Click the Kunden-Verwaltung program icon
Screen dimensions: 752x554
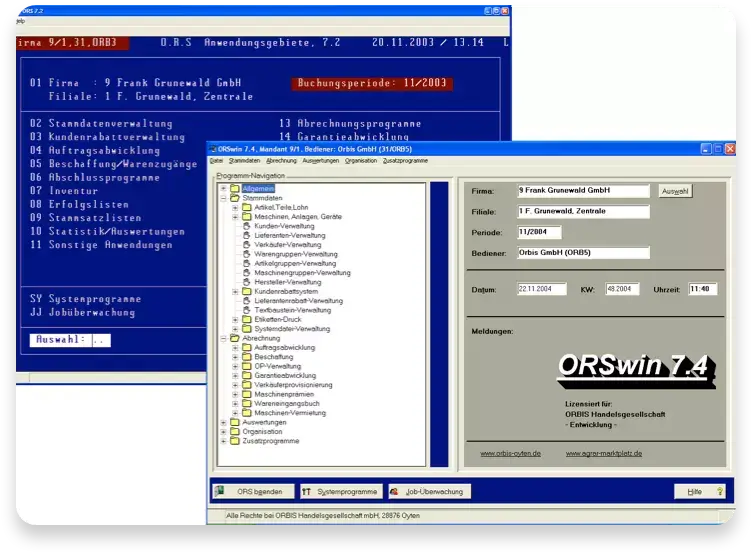point(247,226)
